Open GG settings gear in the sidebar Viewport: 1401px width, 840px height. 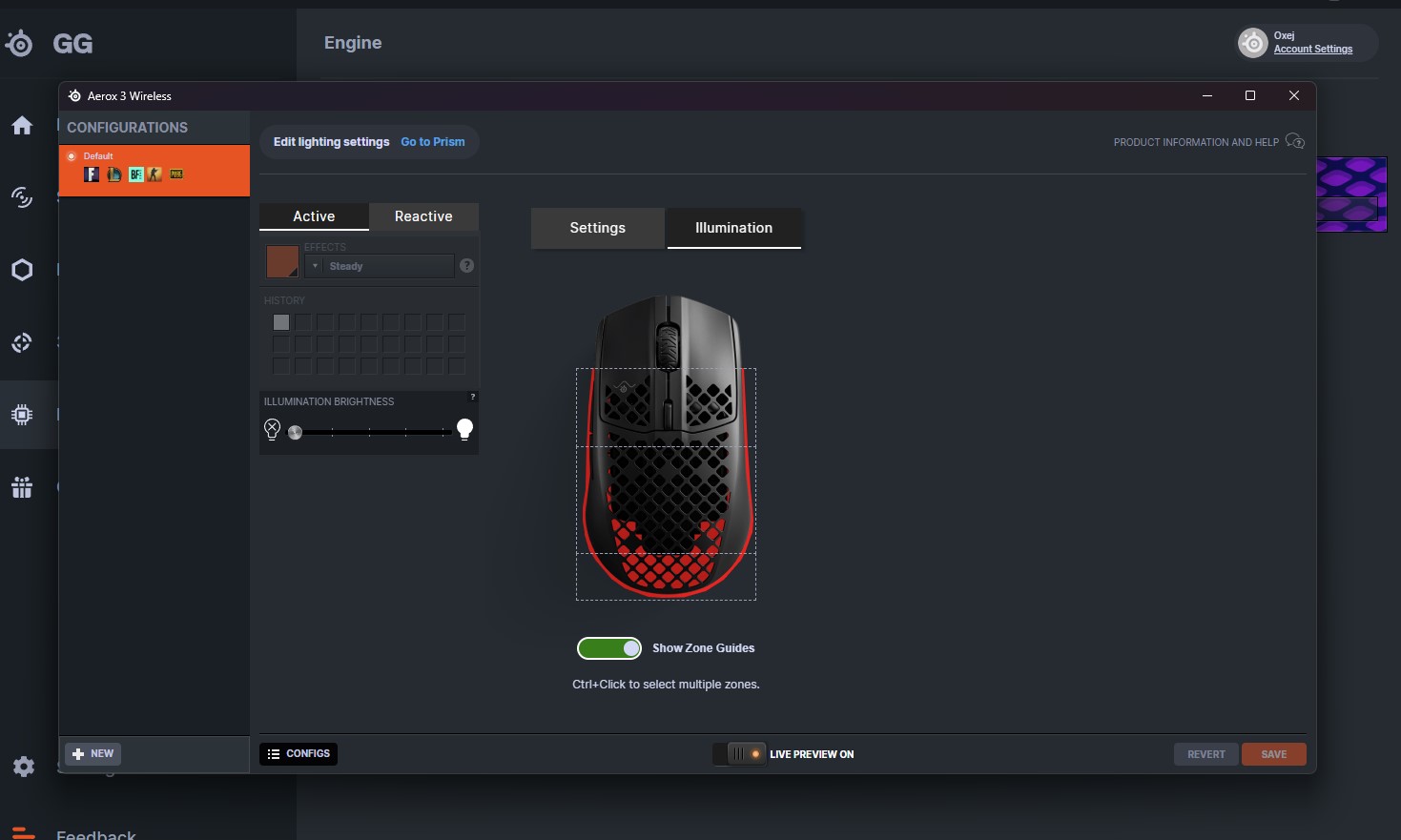pos(24,767)
